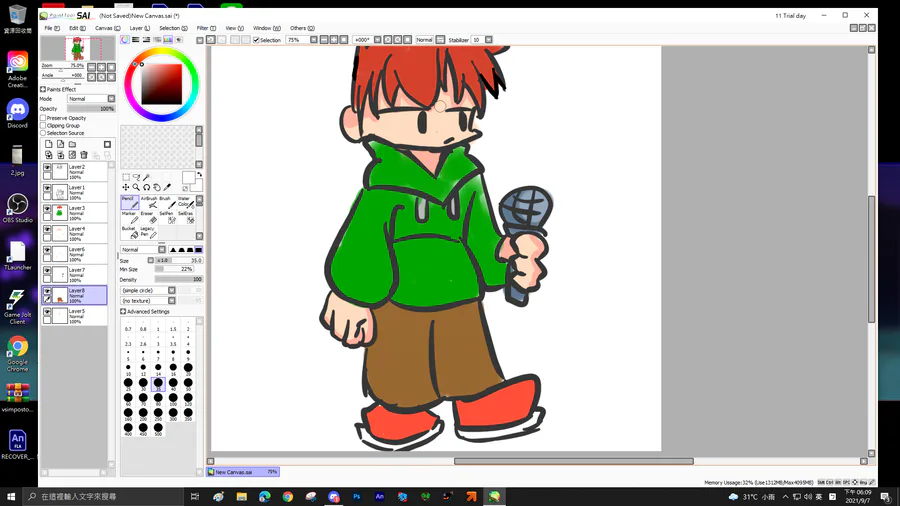This screenshot has height=506, width=900.
Task: Select the AirBrush tool
Action: click(x=149, y=203)
